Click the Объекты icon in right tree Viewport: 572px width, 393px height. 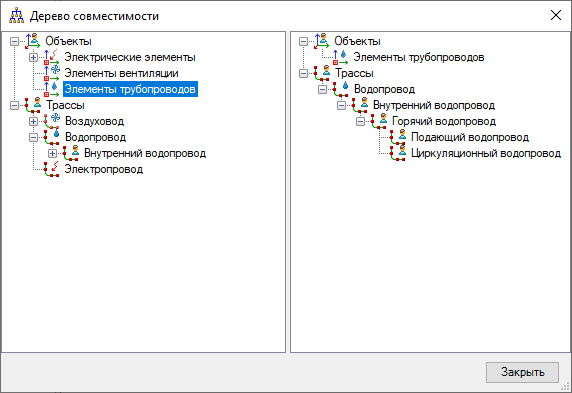point(322,41)
